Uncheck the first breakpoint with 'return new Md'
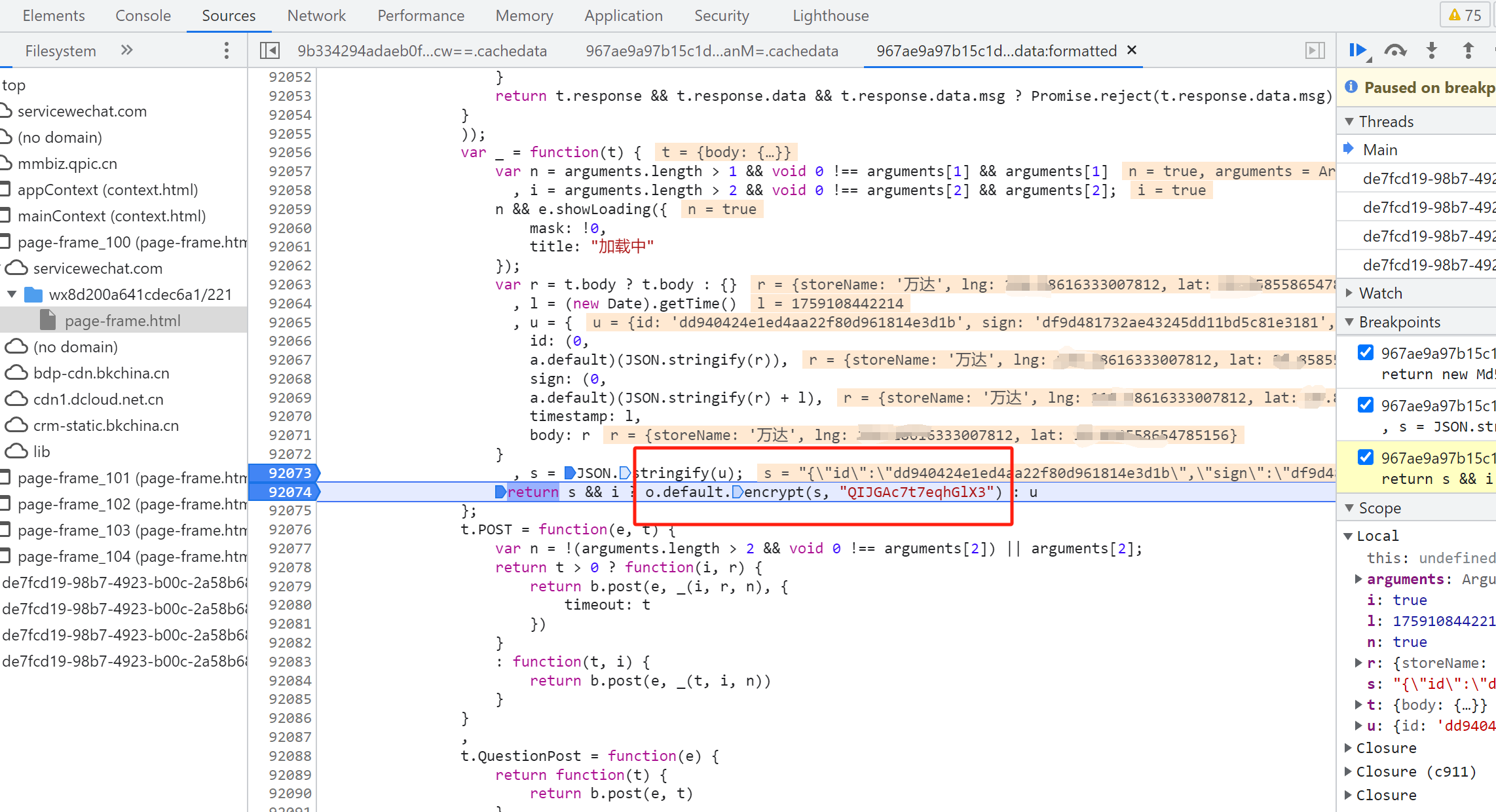Screen dimensions: 1496x812 click(1366, 353)
